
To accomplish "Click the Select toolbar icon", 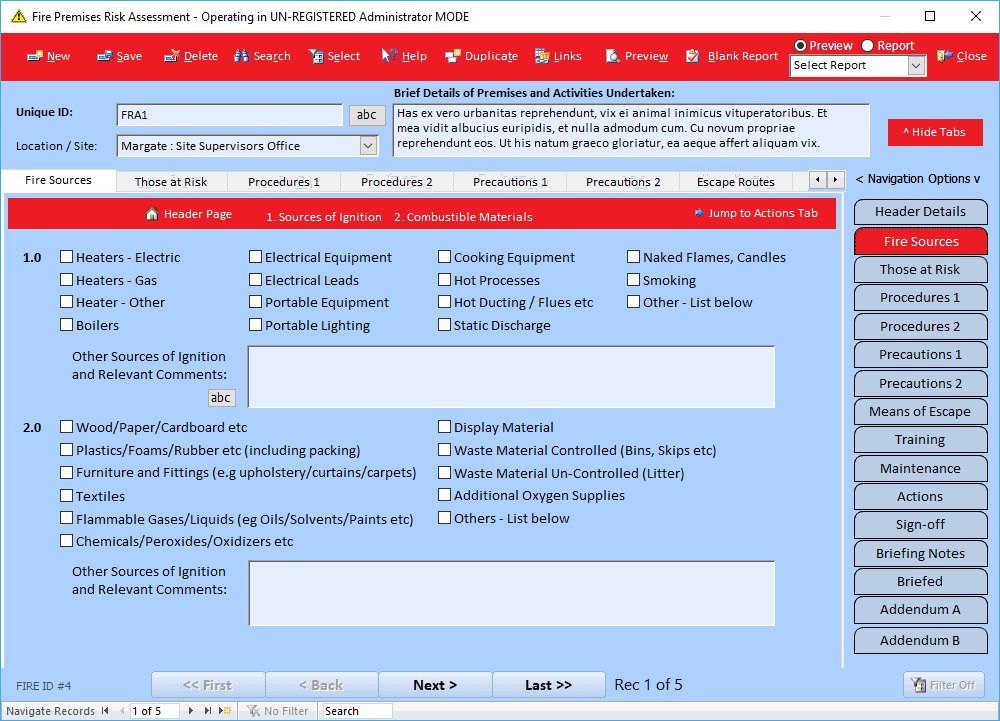I will point(316,56).
